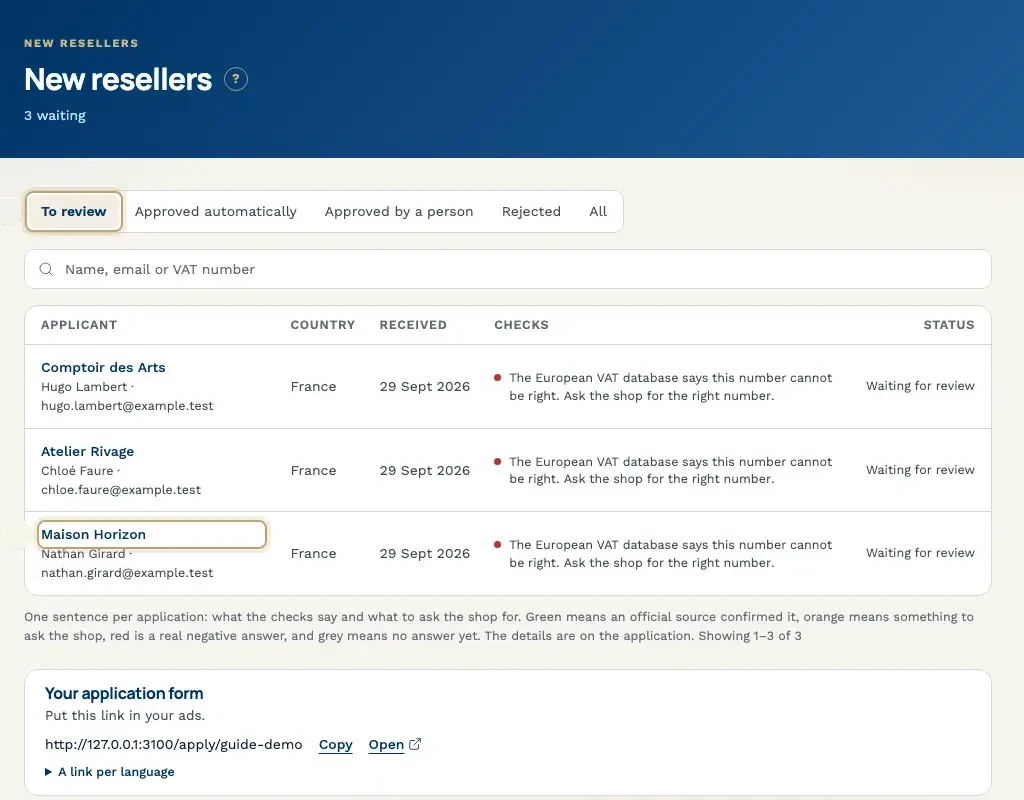This screenshot has height=800, width=1024.
Task: Click the NEW RESELLERS breadcrumb label
Action: (81, 43)
